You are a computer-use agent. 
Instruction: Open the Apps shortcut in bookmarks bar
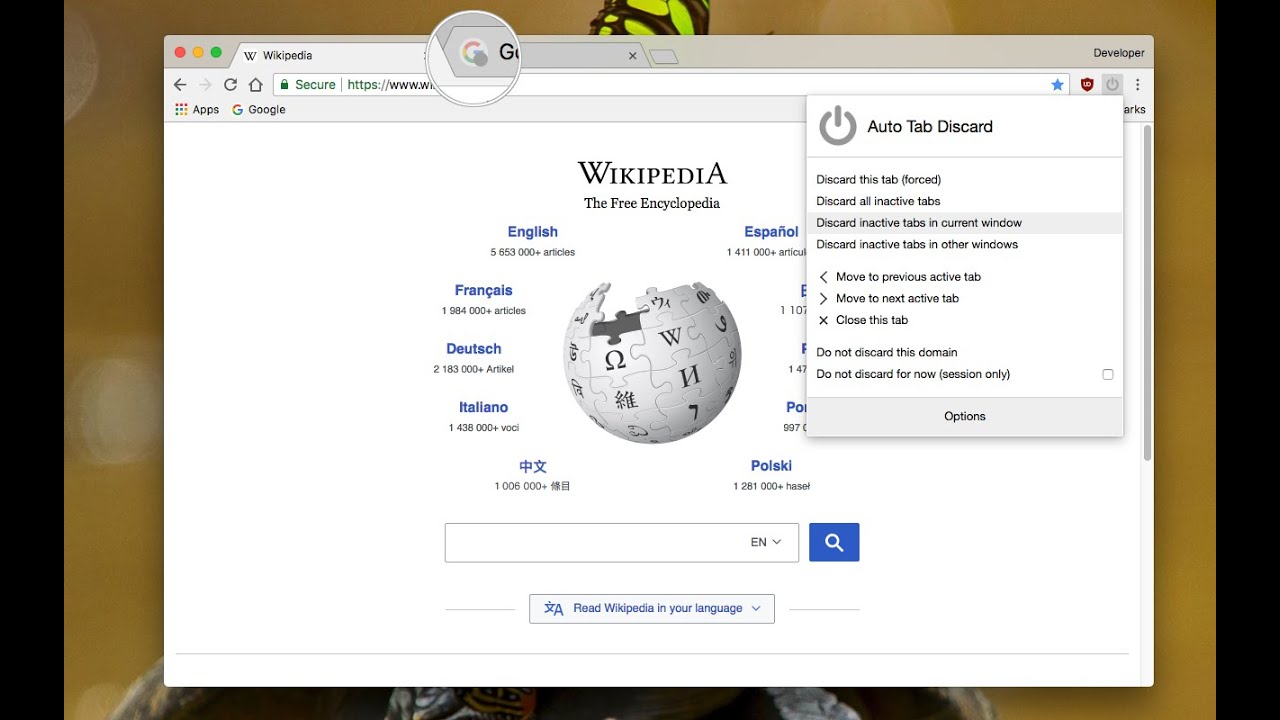click(x=197, y=110)
